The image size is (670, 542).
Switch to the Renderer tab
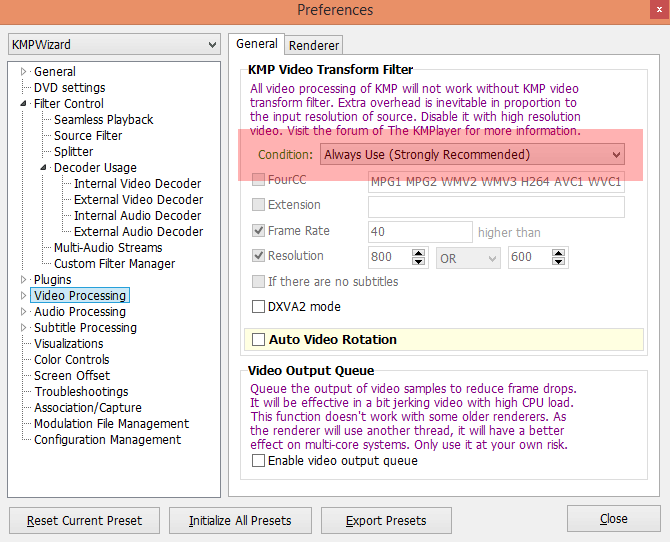[314, 45]
